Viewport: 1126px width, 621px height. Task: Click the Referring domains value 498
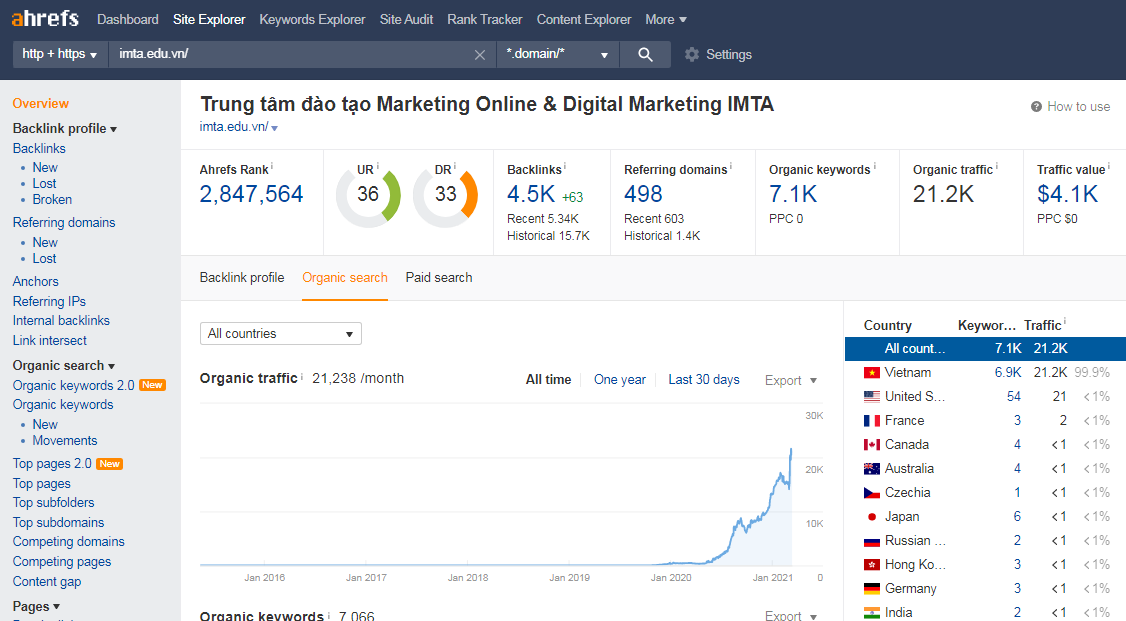tap(643, 195)
